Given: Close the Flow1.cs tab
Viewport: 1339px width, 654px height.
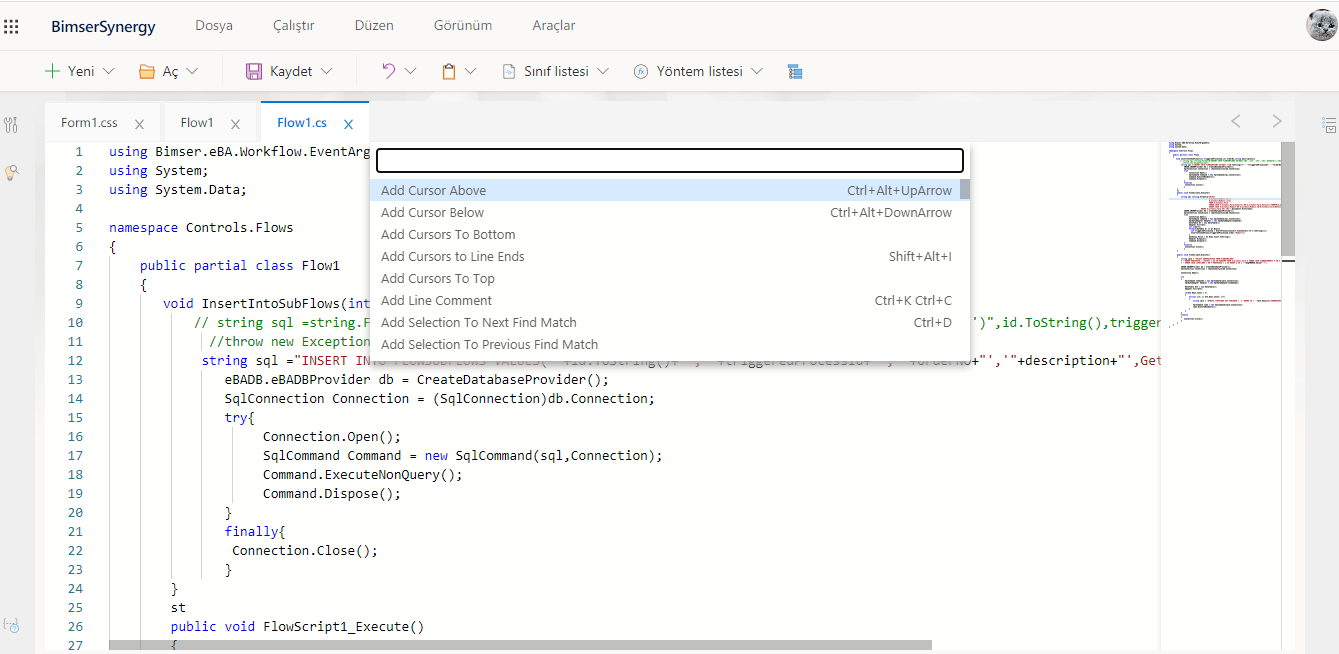Looking at the screenshot, I should tap(348, 124).
